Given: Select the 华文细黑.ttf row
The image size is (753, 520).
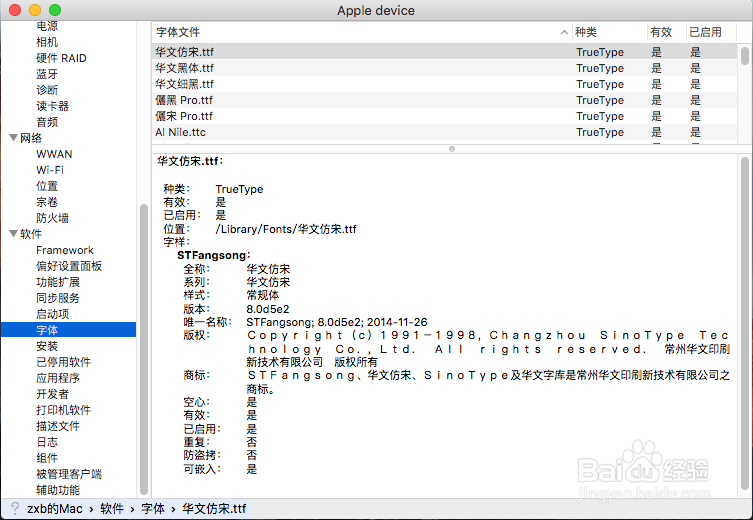Looking at the screenshot, I should [444, 84].
